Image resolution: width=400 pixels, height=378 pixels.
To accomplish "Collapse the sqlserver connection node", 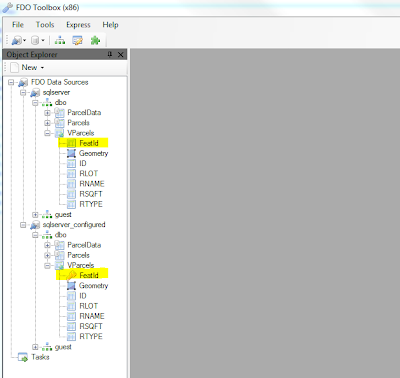I will click(x=23, y=92).
